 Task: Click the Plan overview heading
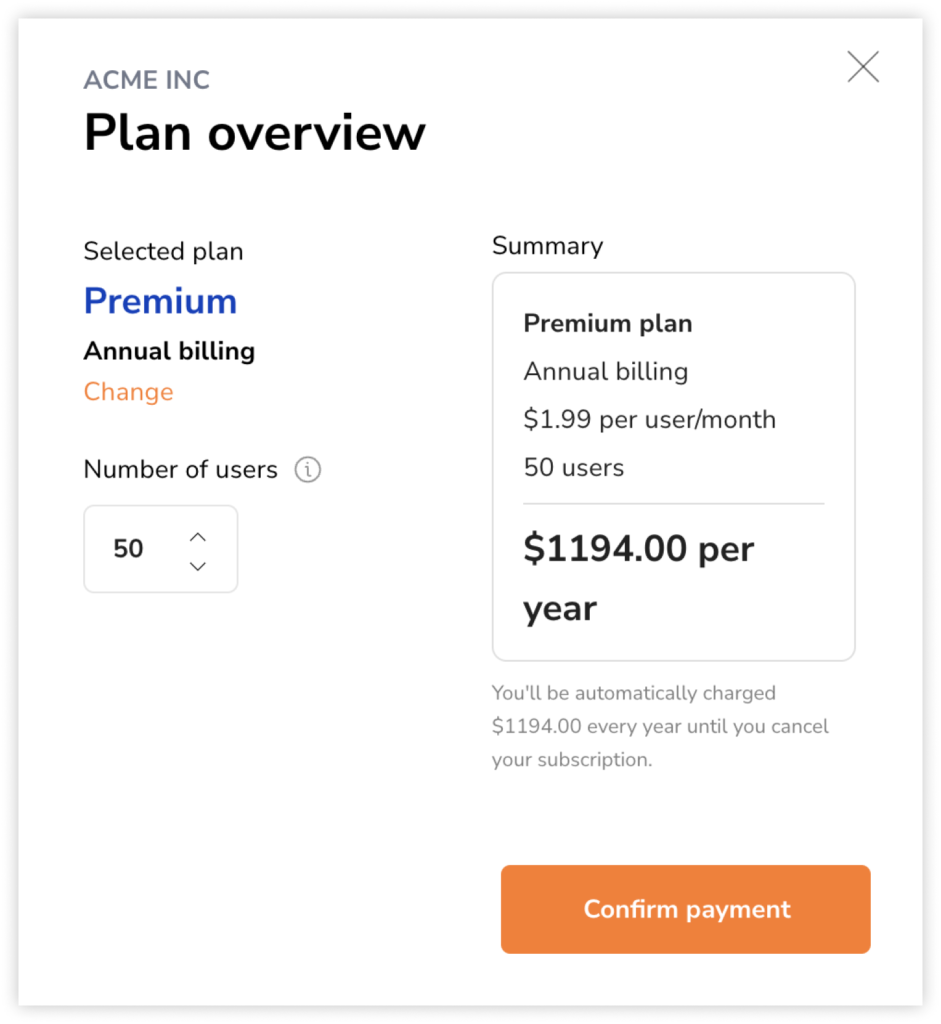[x=255, y=133]
